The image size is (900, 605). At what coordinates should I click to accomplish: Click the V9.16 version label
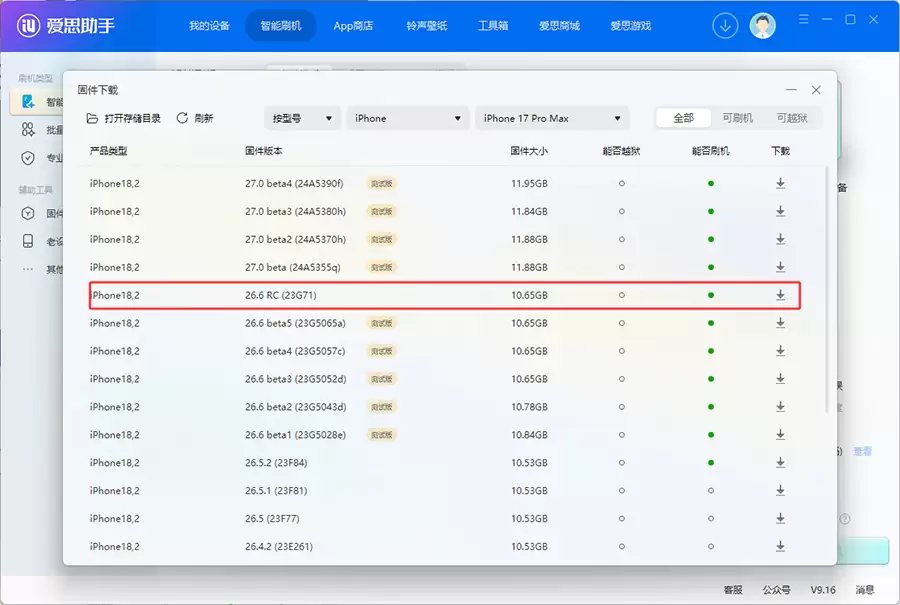coord(823,590)
